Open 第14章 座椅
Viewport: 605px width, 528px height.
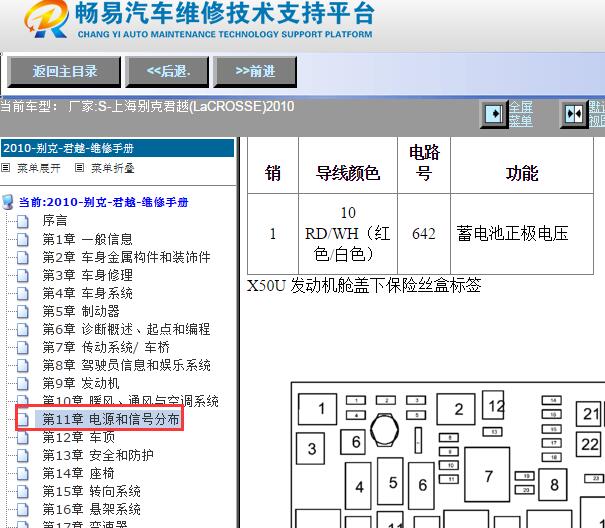79,473
